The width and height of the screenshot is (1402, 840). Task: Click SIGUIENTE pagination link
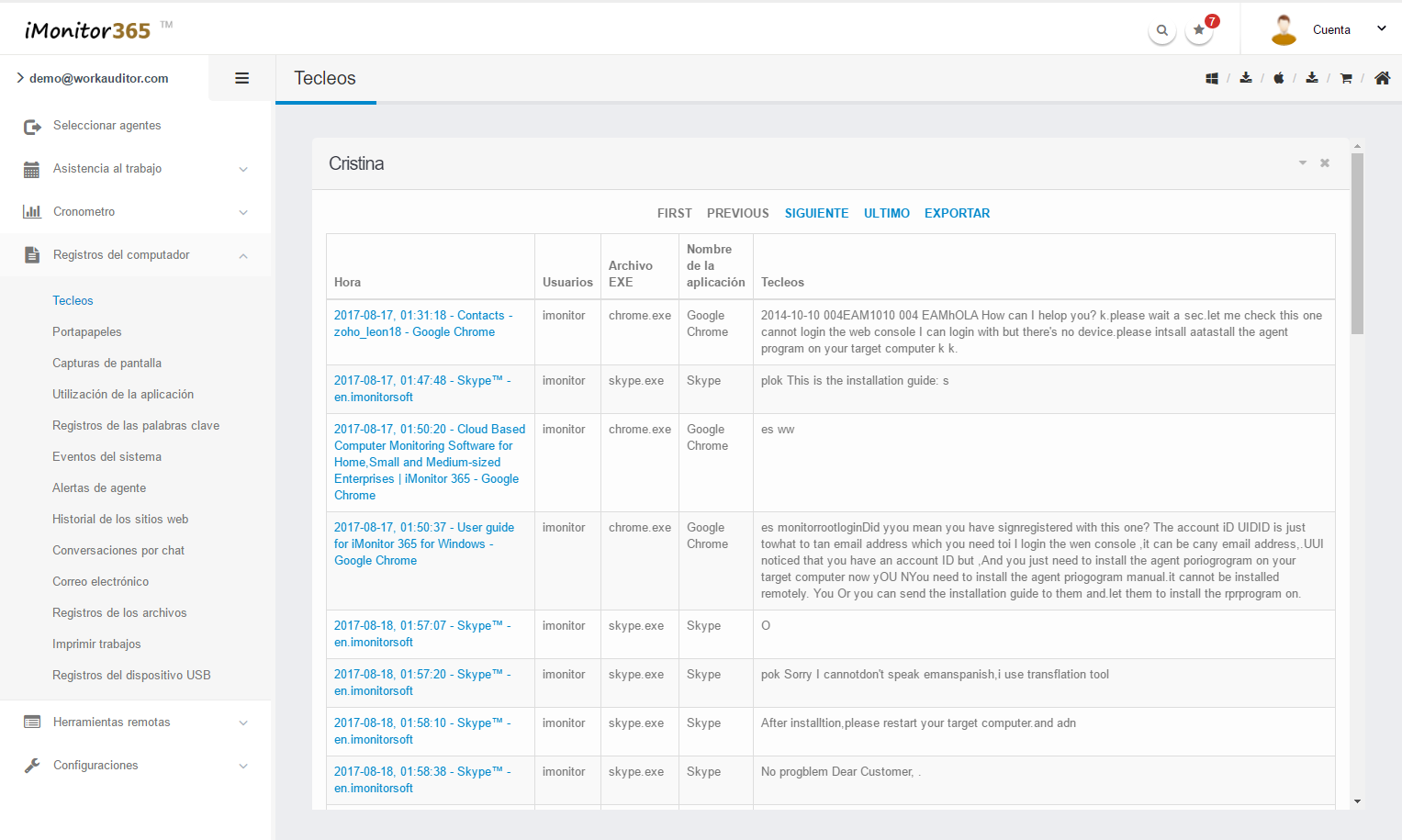click(816, 213)
